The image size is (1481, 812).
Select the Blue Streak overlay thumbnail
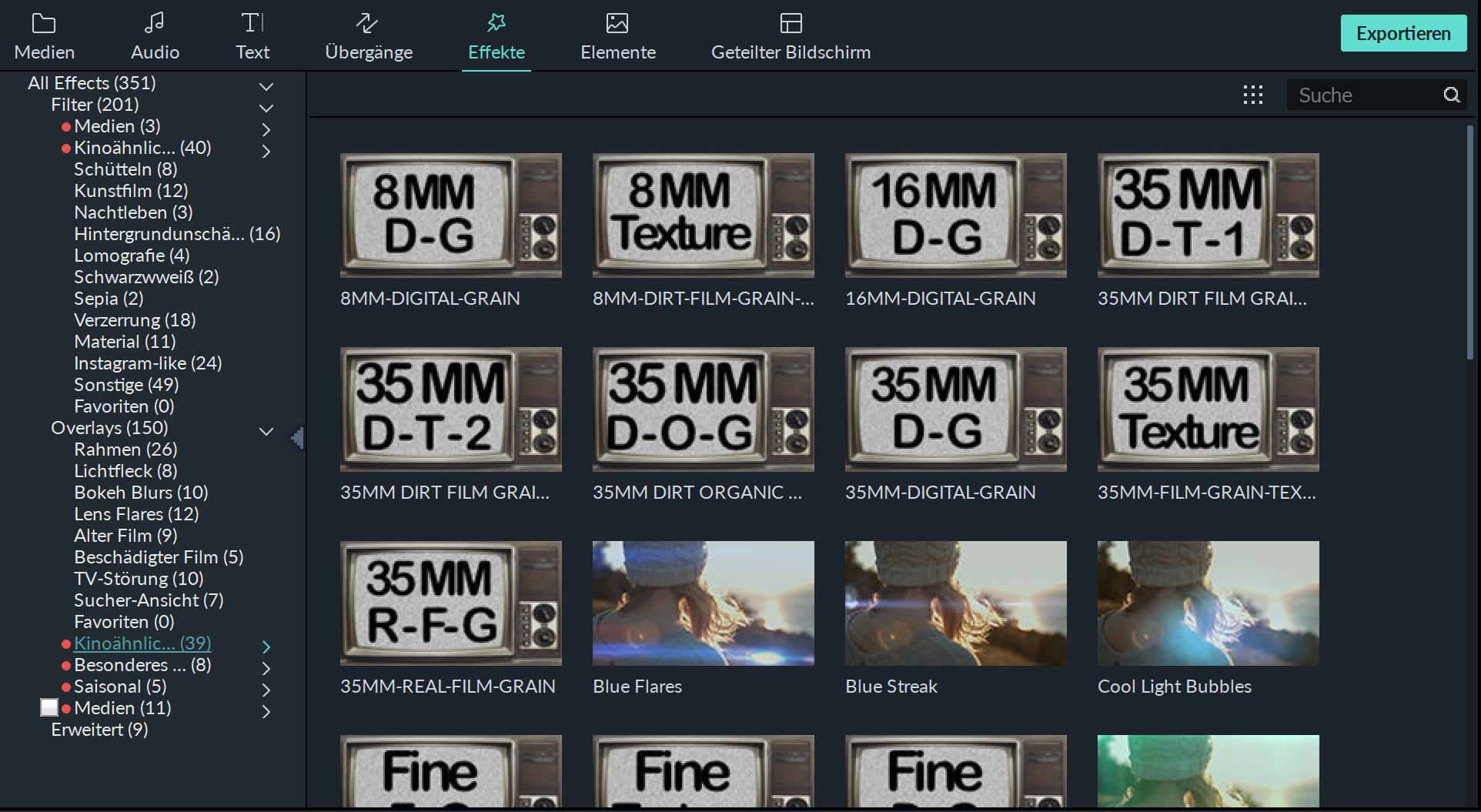click(956, 603)
